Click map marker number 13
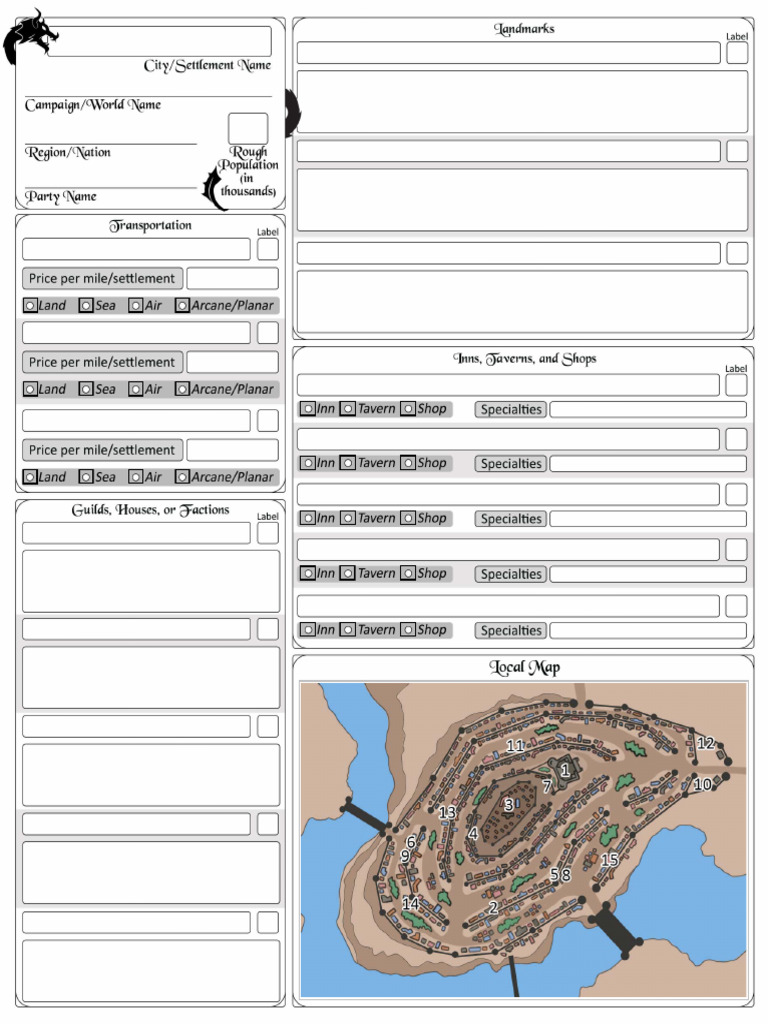The image size is (768, 1024). (447, 812)
